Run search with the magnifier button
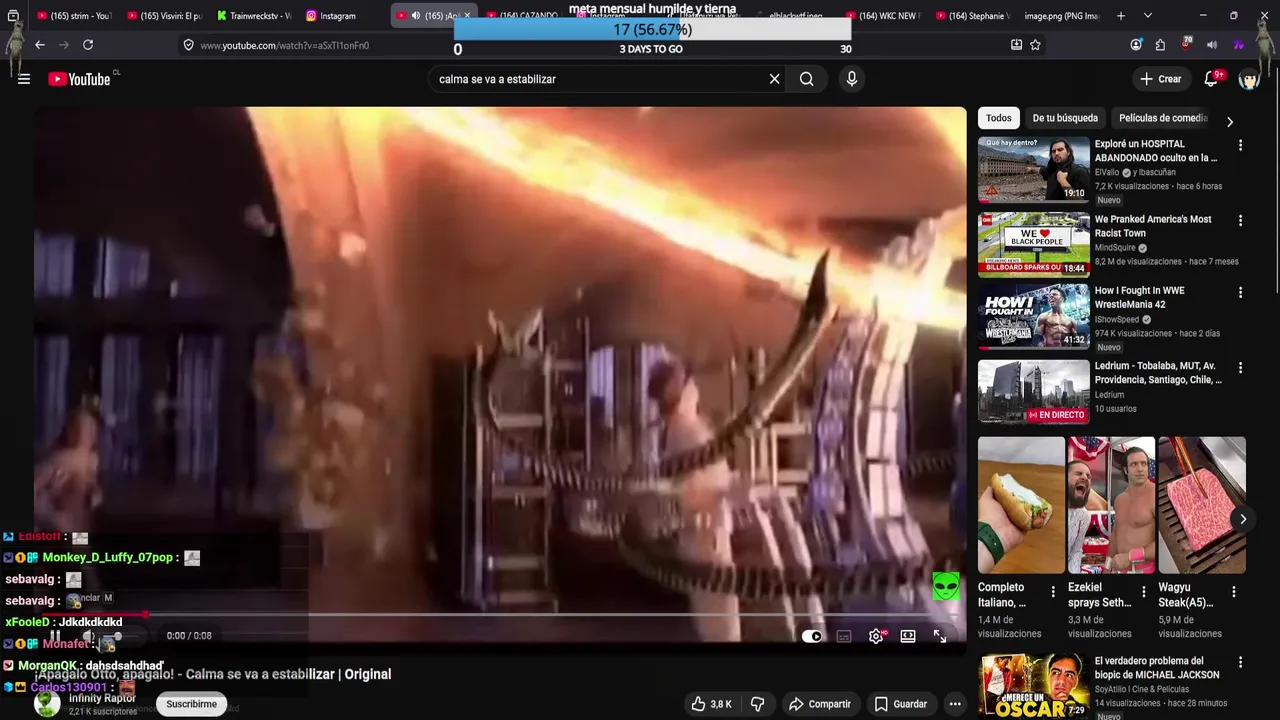 pyautogui.click(x=807, y=79)
